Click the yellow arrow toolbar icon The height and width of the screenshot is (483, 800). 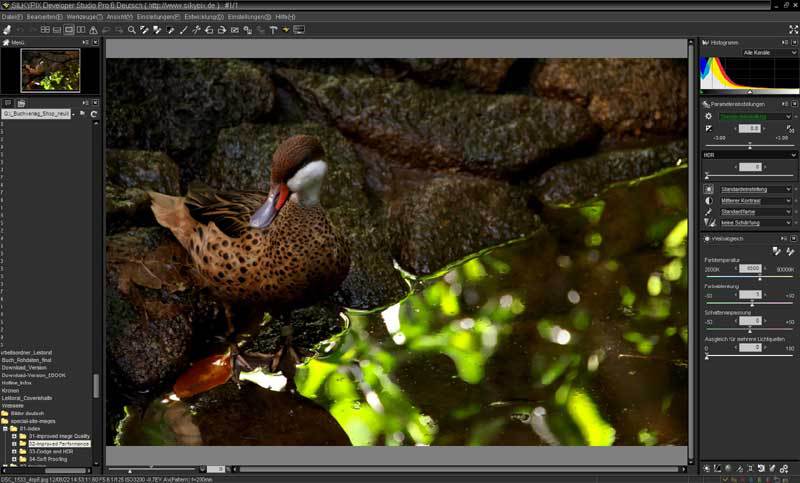click(x=286, y=30)
